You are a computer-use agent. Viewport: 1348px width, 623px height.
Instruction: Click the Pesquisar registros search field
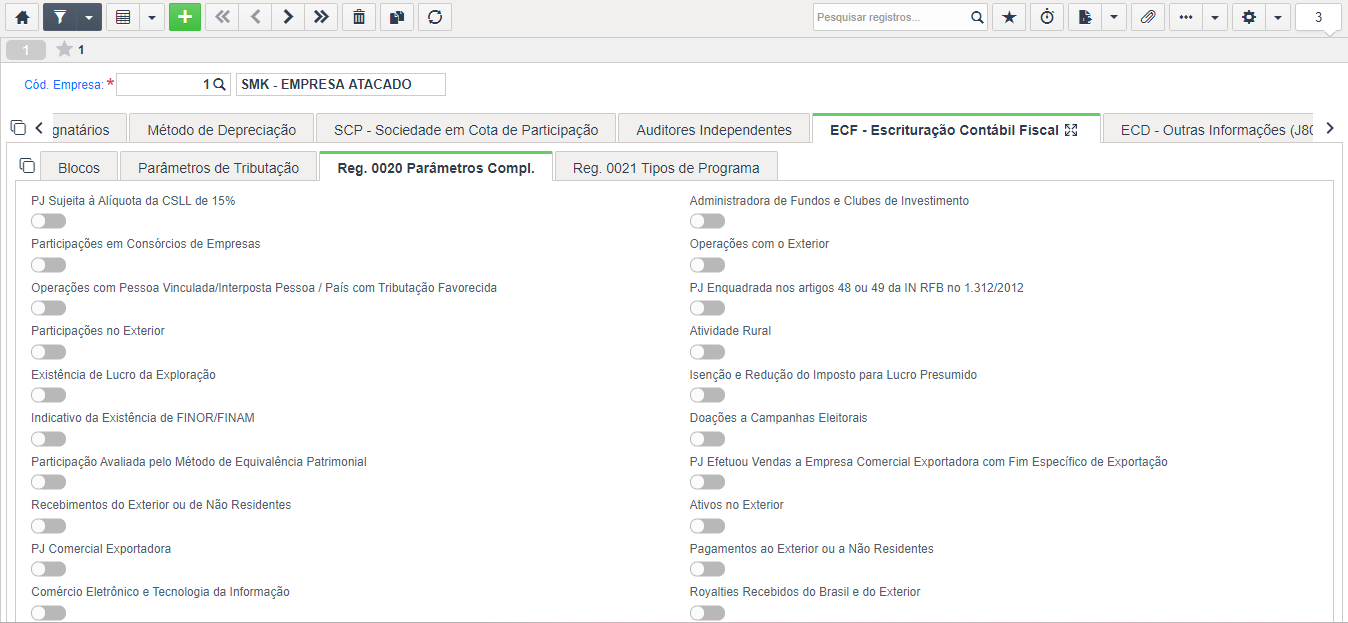tap(890, 17)
